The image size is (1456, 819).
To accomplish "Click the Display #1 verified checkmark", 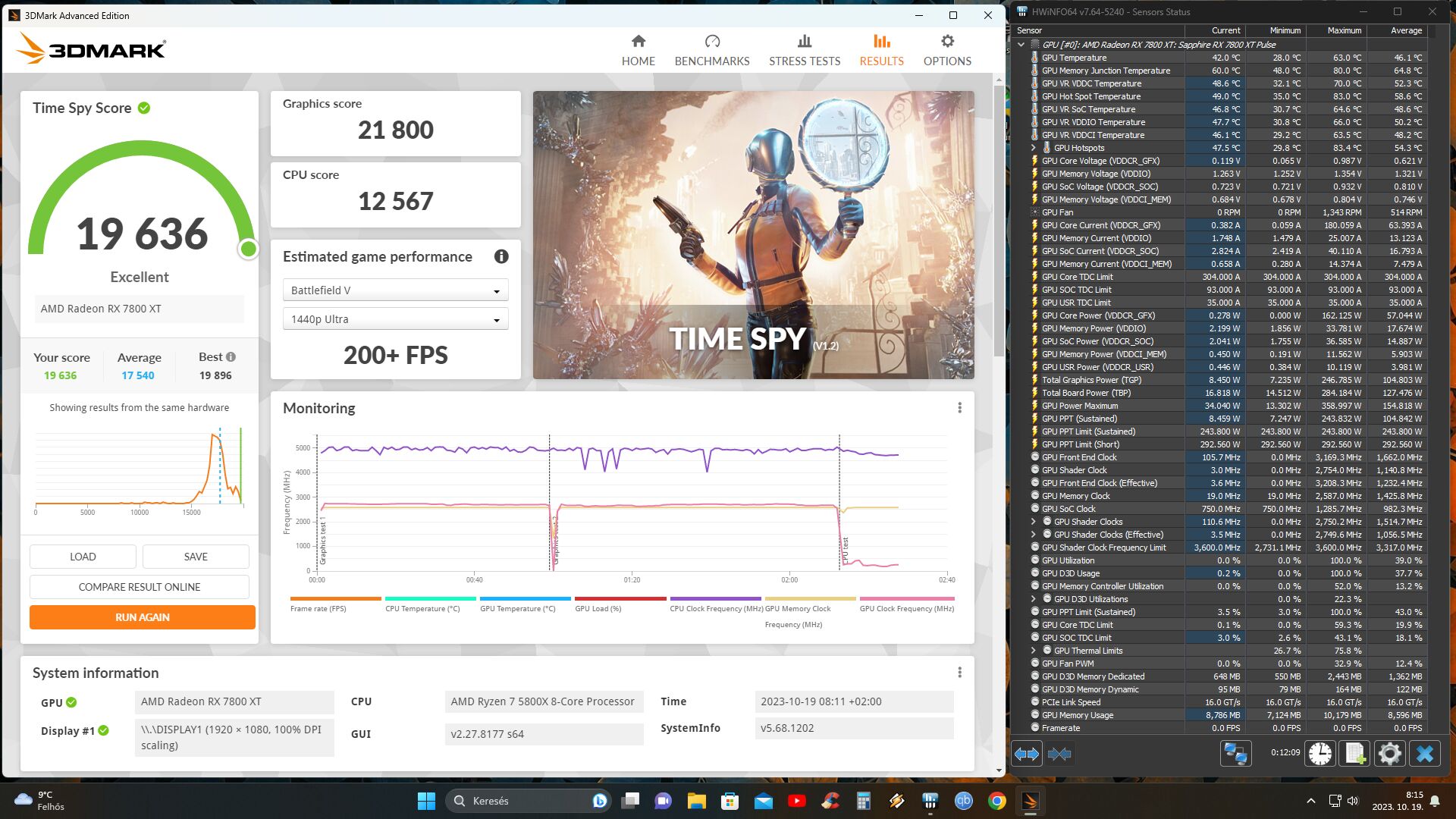I will coord(104,730).
